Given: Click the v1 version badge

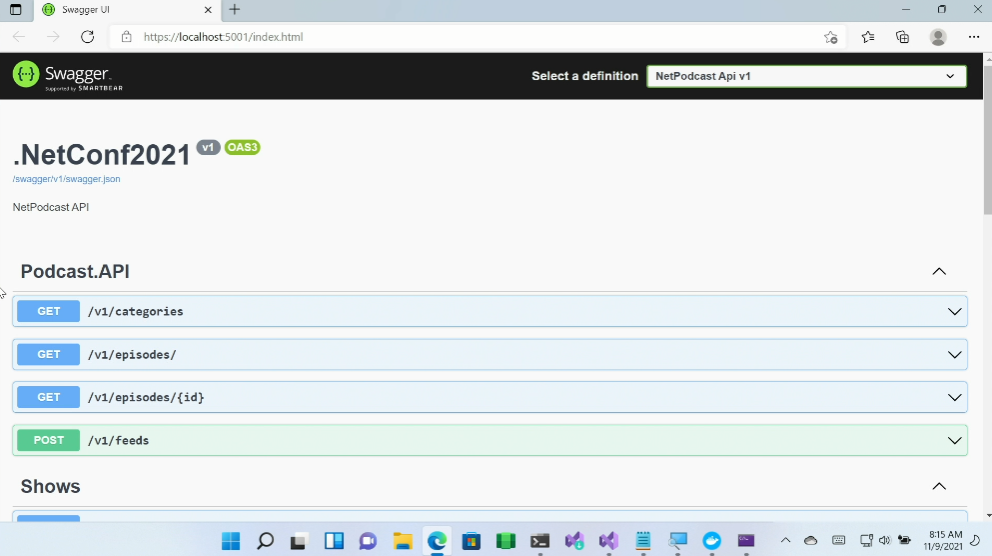Looking at the screenshot, I should [x=208, y=147].
